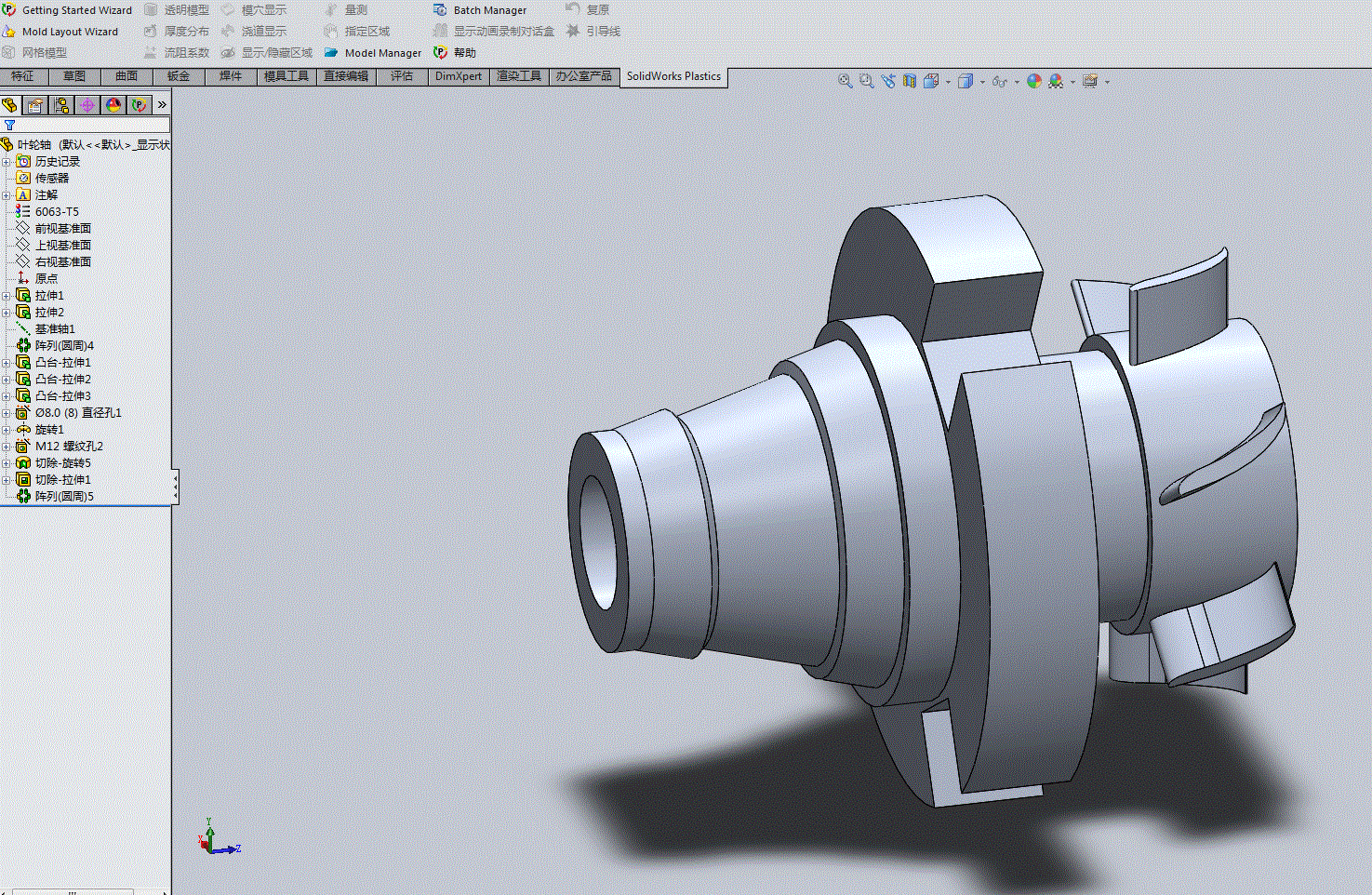Click the Display Style cube icon
The width and height of the screenshot is (1372, 895).
pos(966,81)
